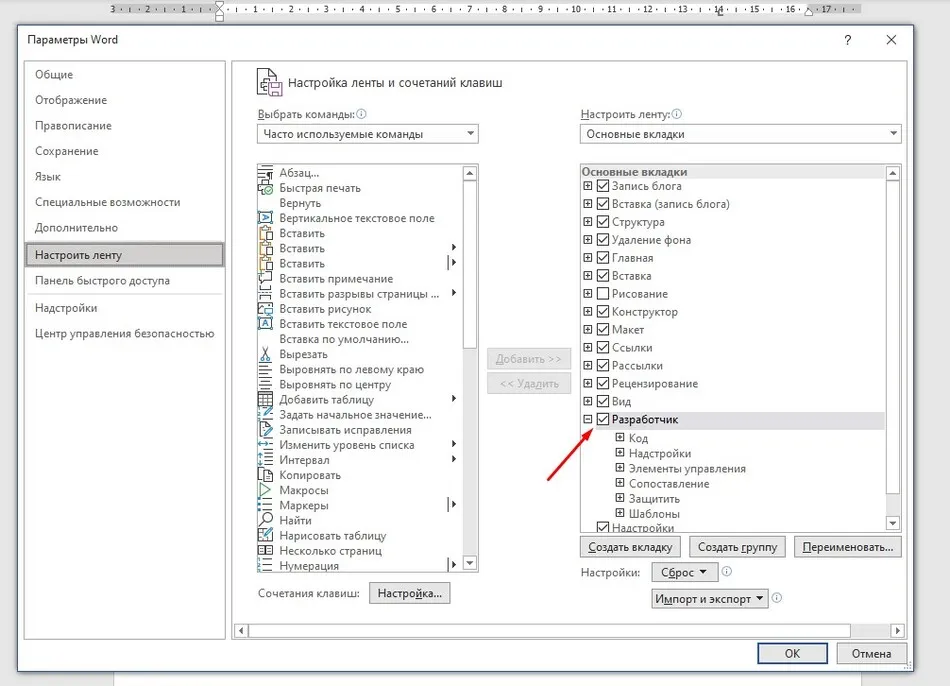The height and width of the screenshot is (686, 950).
Task: Click the info icon beside Настроить ленту
Action: pyautogui.click(x=677, y=114)
